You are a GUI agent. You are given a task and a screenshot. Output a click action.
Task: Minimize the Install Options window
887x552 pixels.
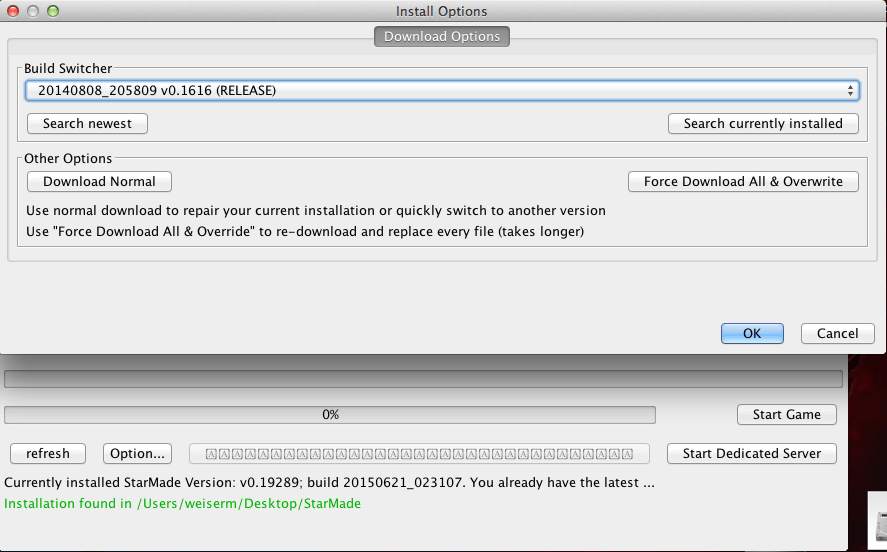point(33,11)
